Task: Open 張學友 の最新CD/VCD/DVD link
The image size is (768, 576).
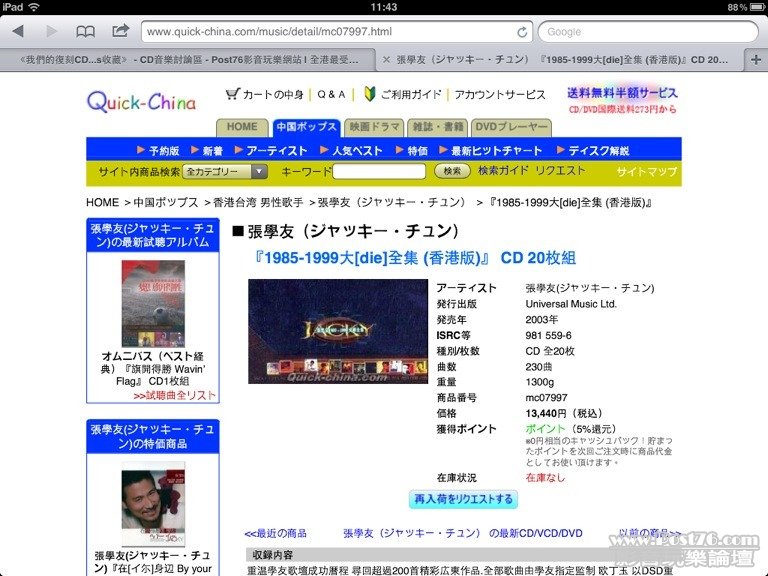Action: click(463, 533)
